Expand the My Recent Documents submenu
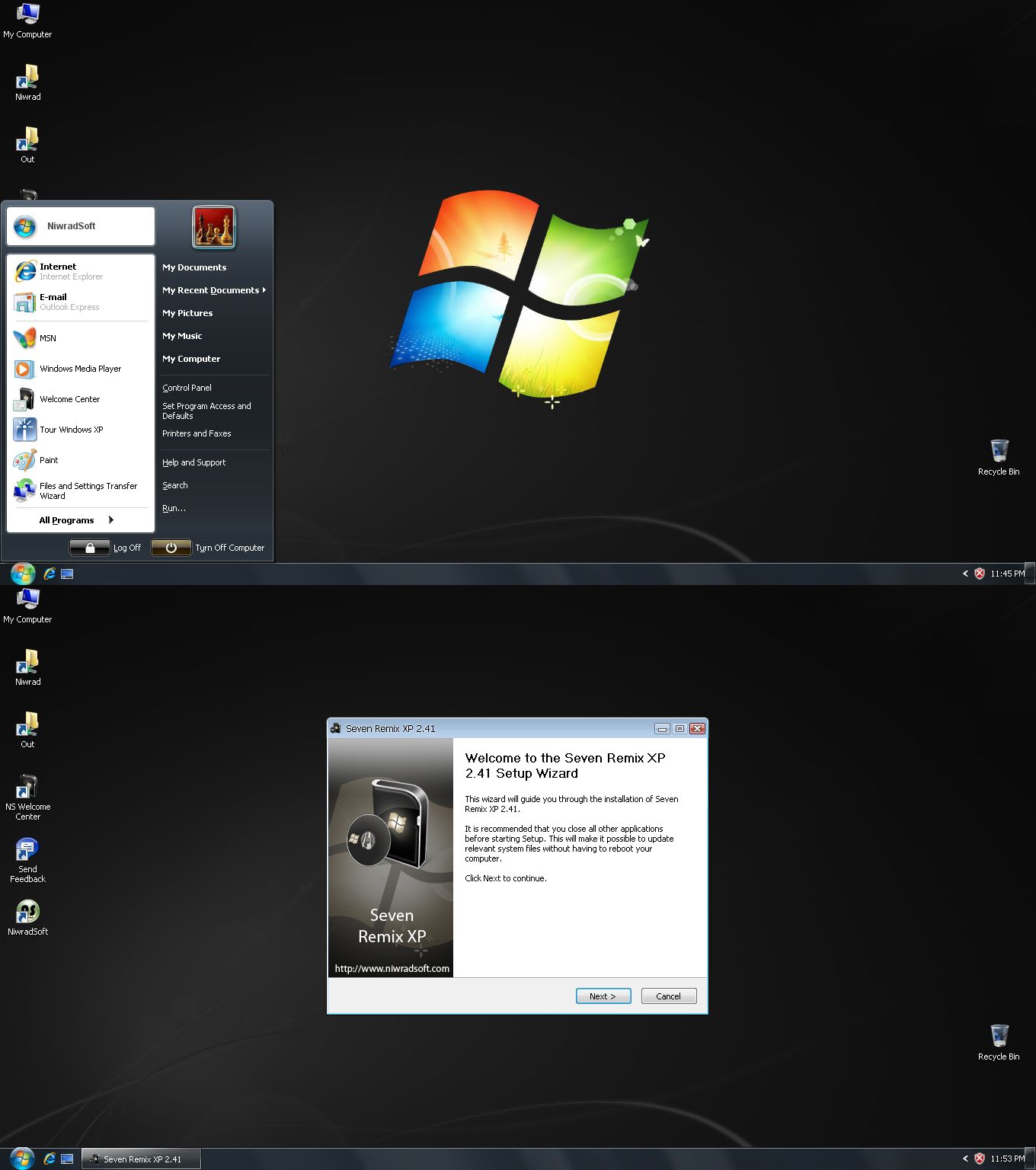The height and width of the screenshot is (1170, 1036). pos(214,290)
